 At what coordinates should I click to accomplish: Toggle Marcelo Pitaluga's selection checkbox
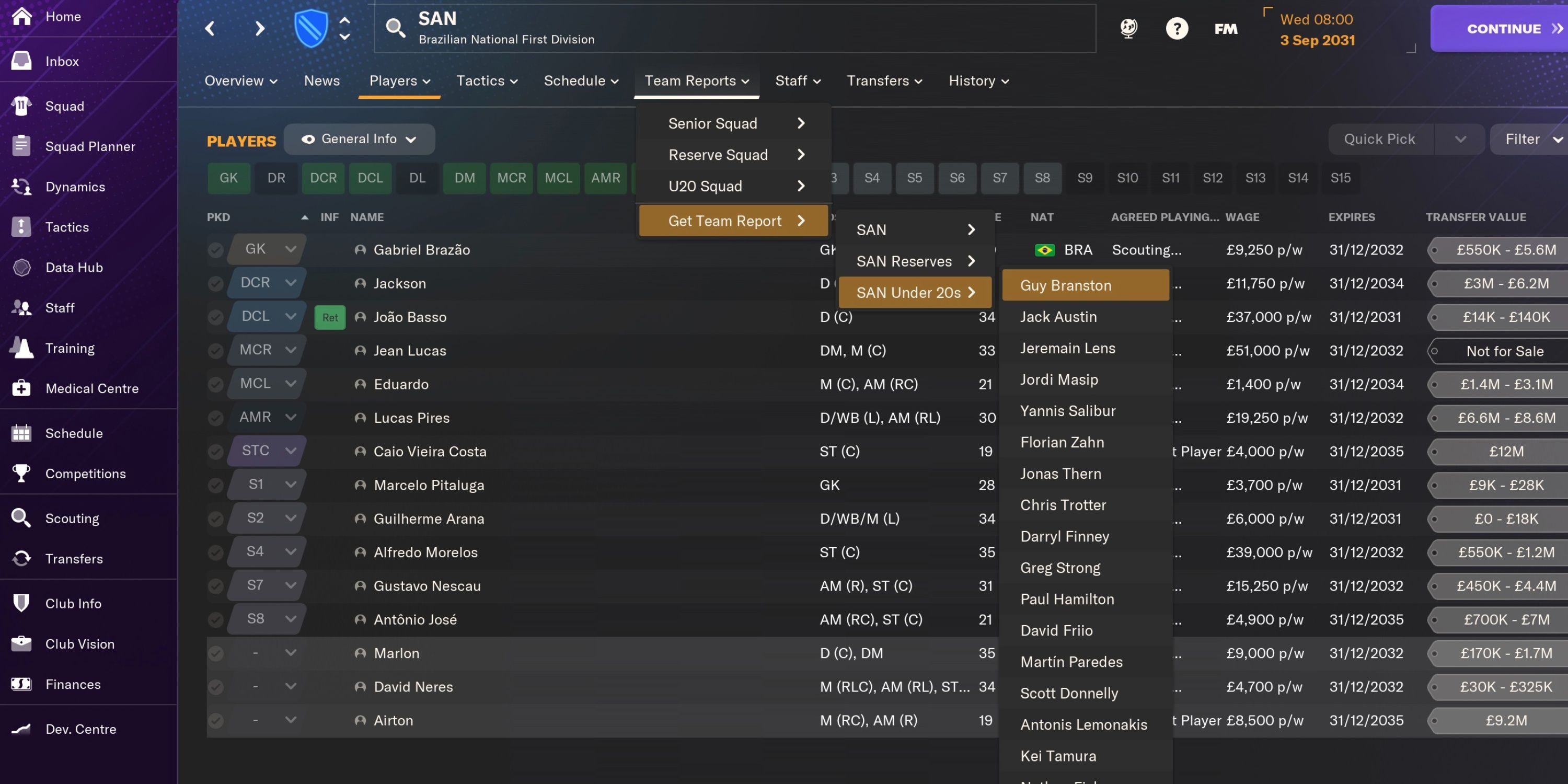(x=216, y=485)
